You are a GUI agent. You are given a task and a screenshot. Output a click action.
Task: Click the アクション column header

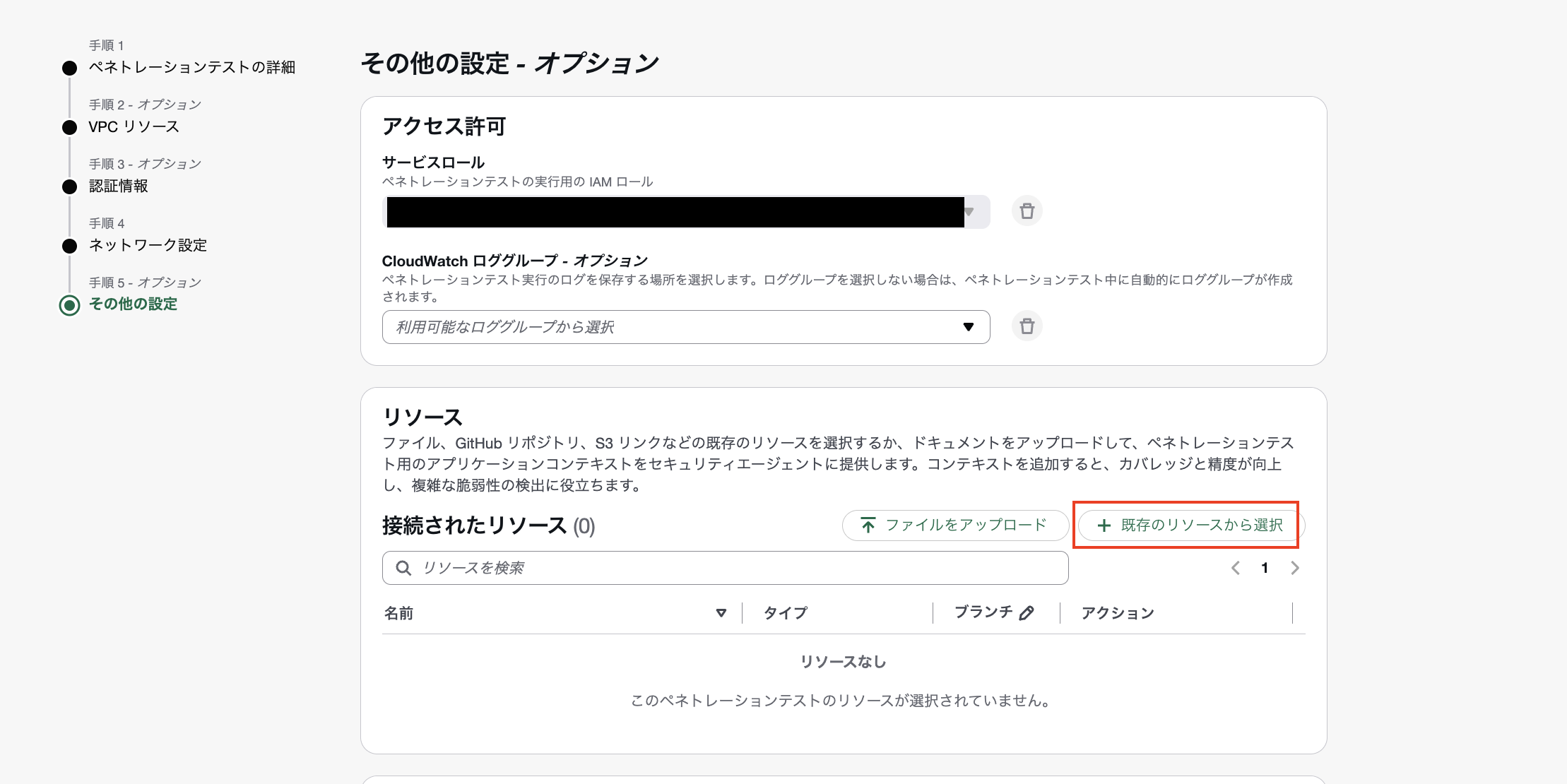click(1118, 613)
